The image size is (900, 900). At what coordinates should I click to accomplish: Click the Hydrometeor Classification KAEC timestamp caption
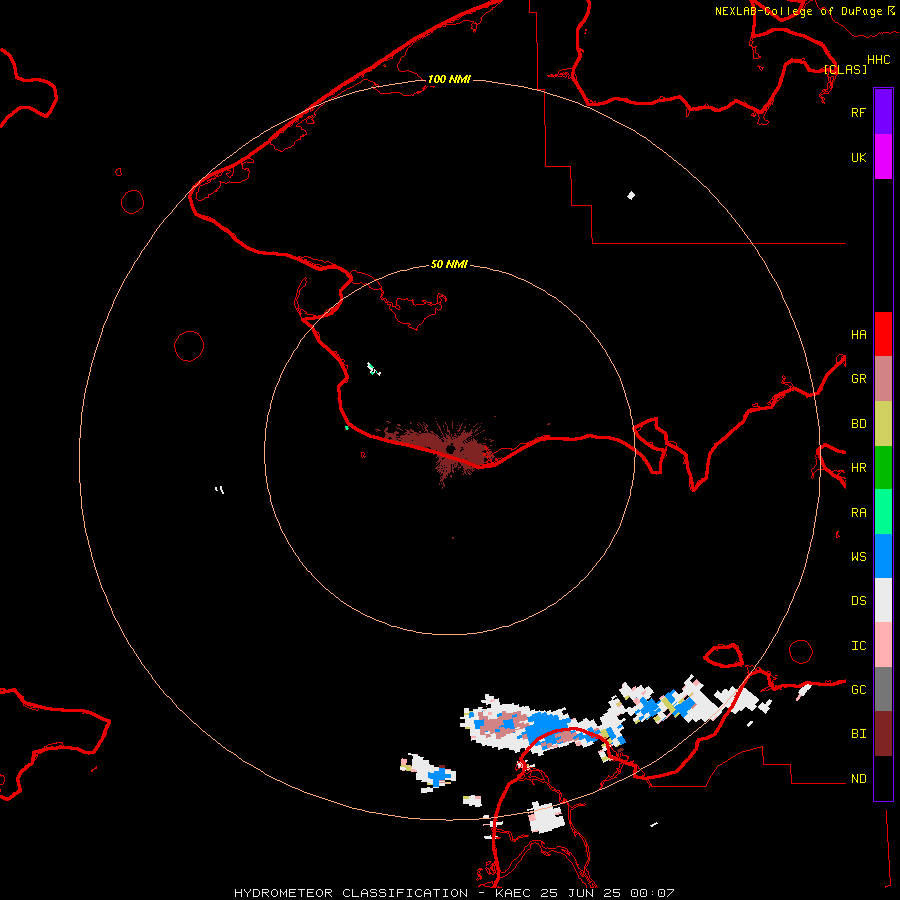click(x=454, y=893)
